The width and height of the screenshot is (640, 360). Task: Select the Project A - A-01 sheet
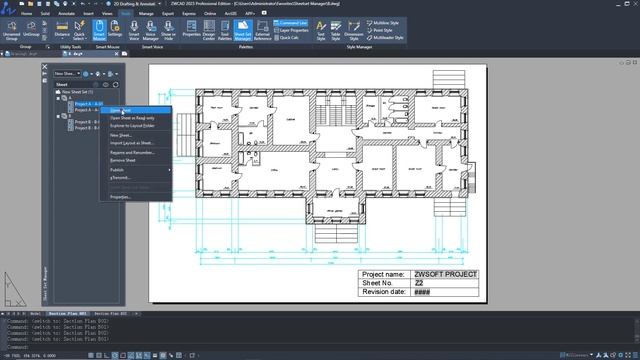pyautogui.click(x=88, y=104)
